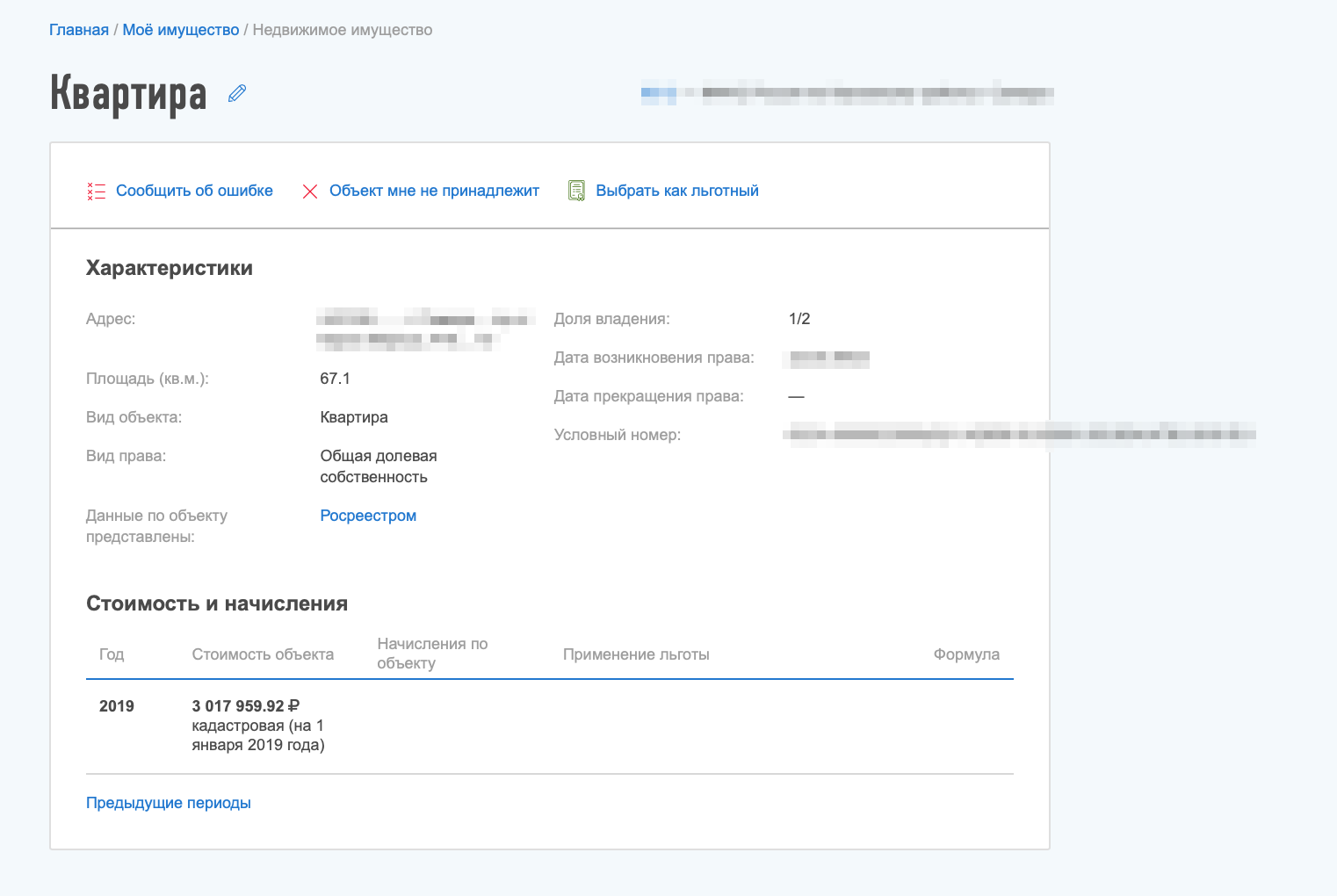1337x896 pixels.
Task: Click the Характеристики section heading
Action: (170, 268)
